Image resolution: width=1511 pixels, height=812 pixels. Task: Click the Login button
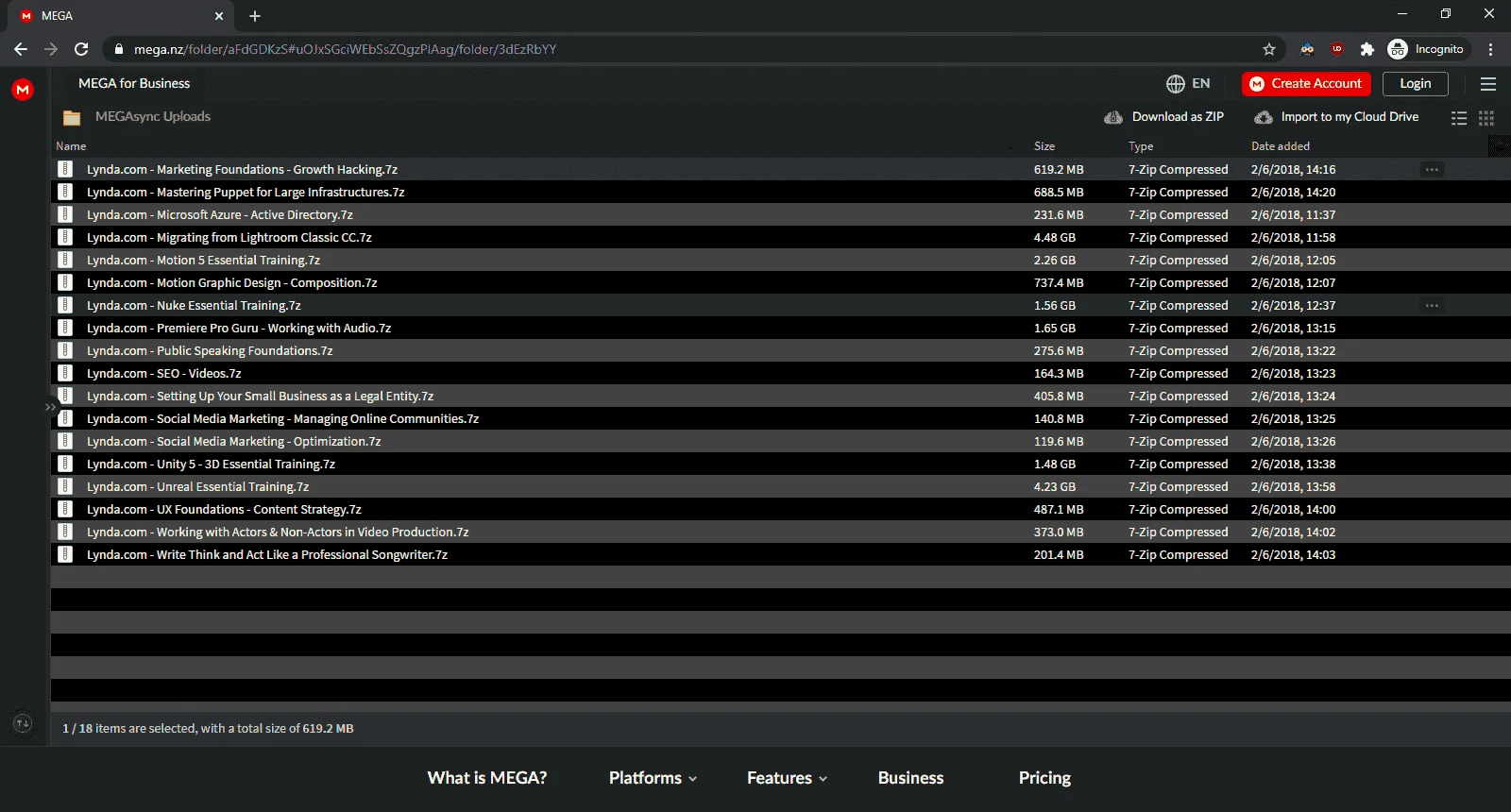1416,84
